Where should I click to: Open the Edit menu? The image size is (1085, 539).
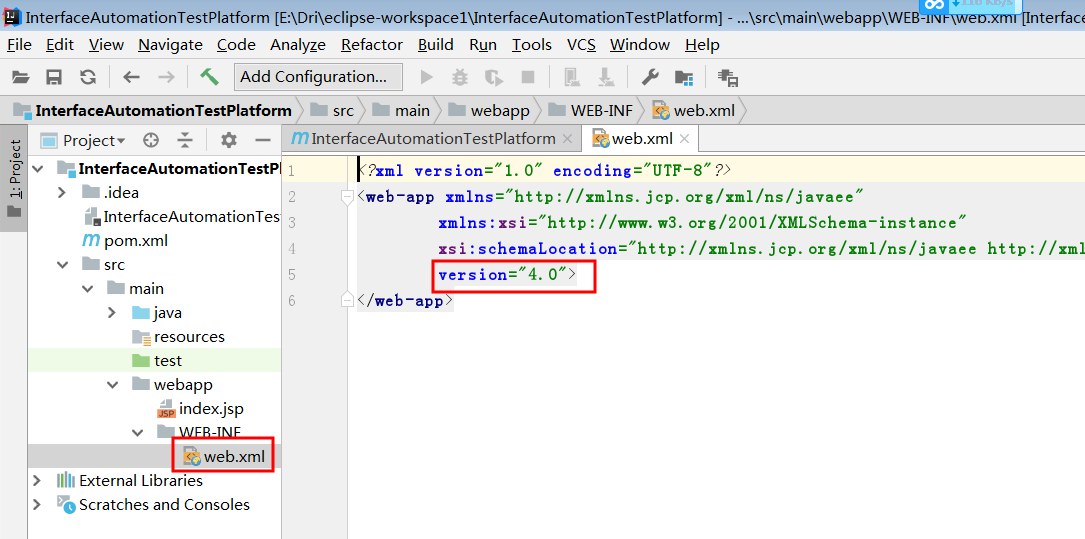point(60,45)
